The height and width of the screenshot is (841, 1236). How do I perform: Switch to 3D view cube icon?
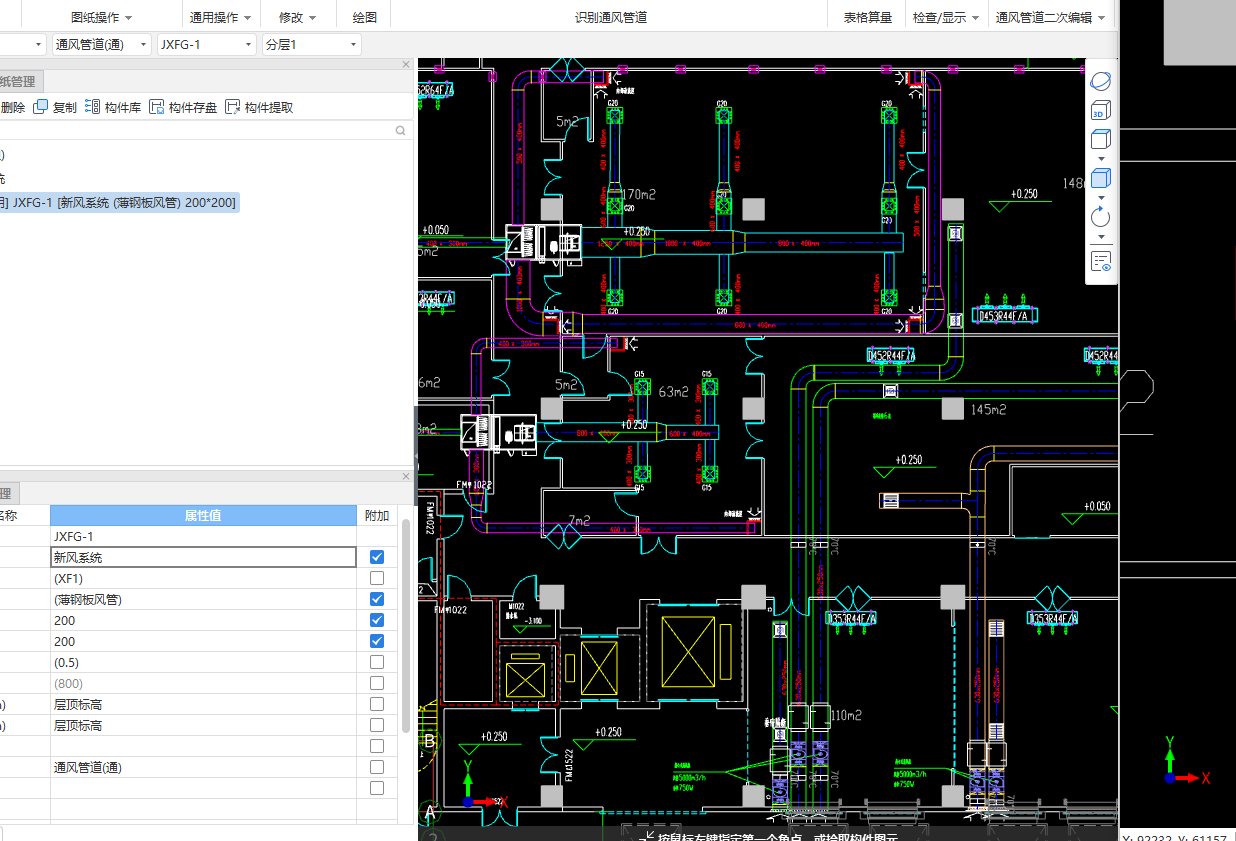tap(1100, 110)
